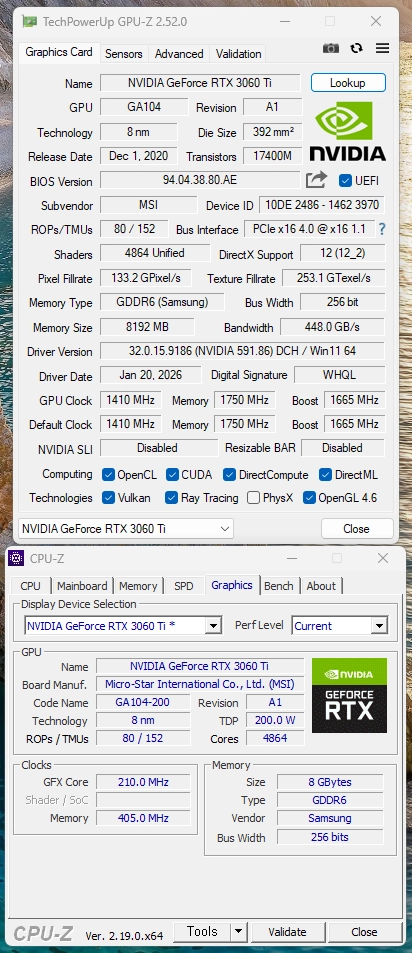Screen dimensions: 412x953
Task: Open the GPU selection dropdown in GPU-Z
Action: (126, 528)
